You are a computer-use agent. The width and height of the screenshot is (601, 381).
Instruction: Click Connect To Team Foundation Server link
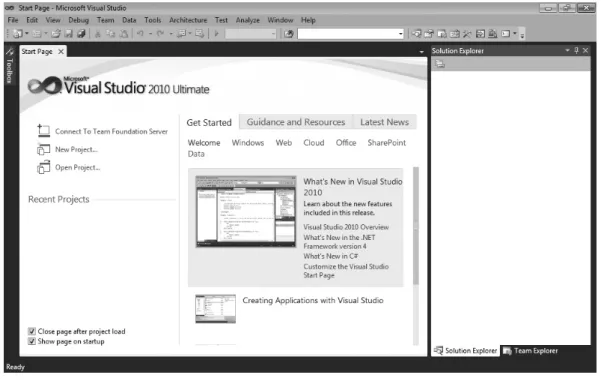pyautogui.click(x=112, y=131)
